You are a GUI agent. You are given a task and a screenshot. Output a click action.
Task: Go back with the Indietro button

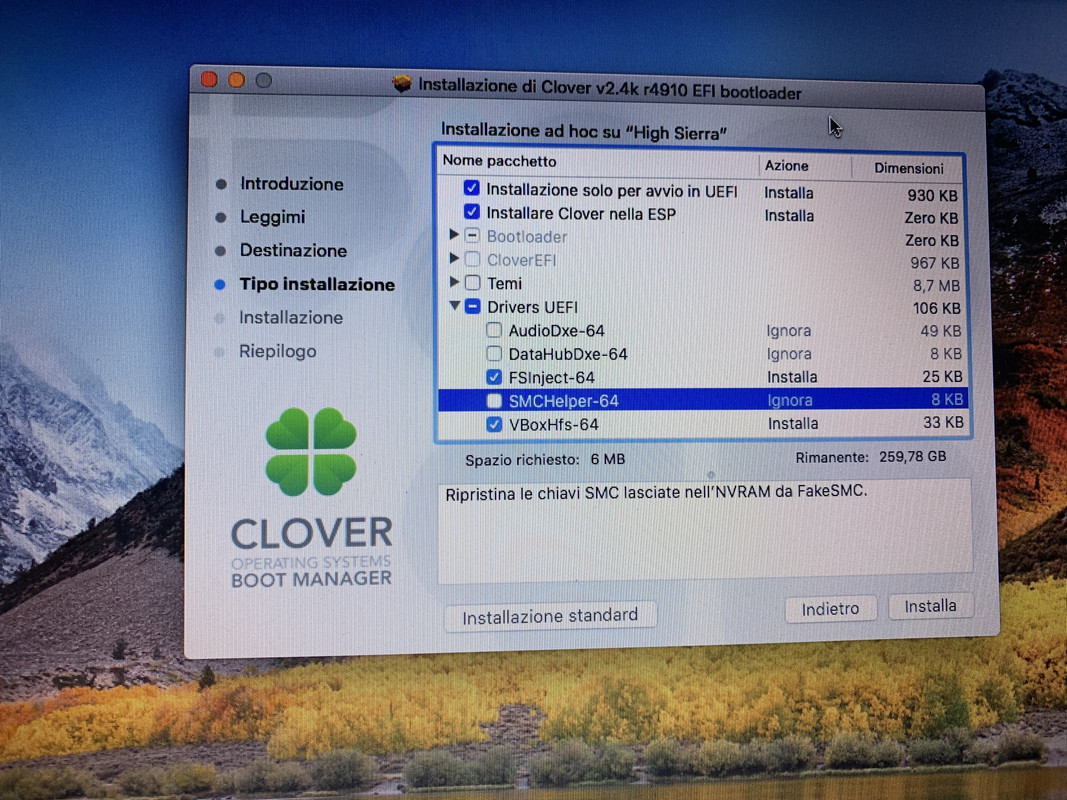(x=830, y=609)
